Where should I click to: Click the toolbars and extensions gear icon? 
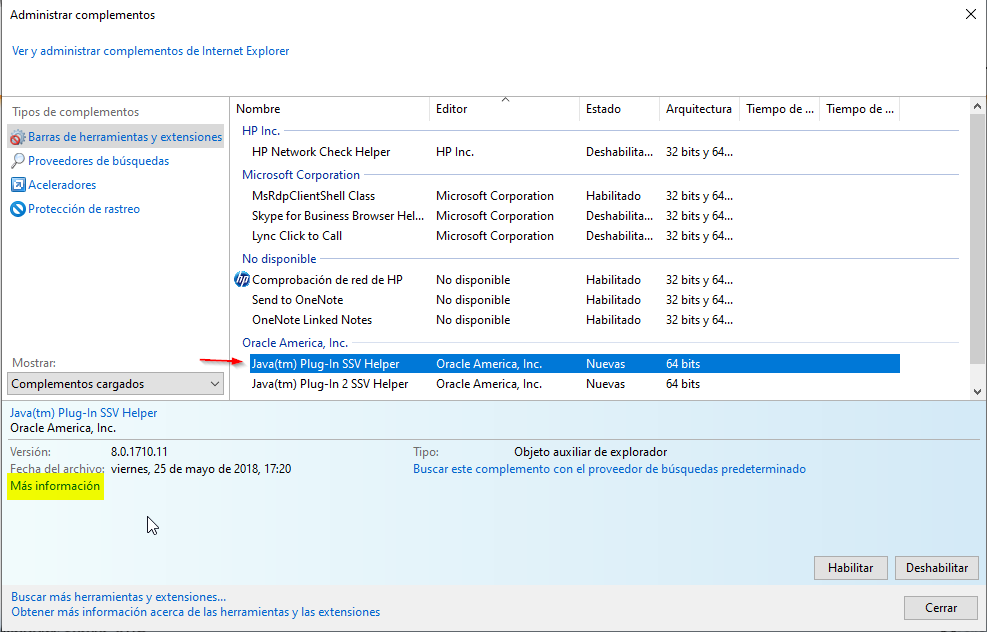tap(17, 137)
